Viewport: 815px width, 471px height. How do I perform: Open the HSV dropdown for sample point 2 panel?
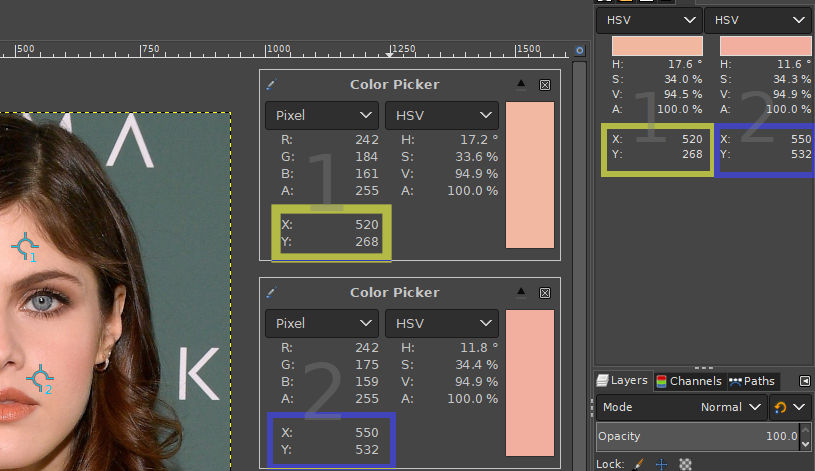(x=759, y=20)
